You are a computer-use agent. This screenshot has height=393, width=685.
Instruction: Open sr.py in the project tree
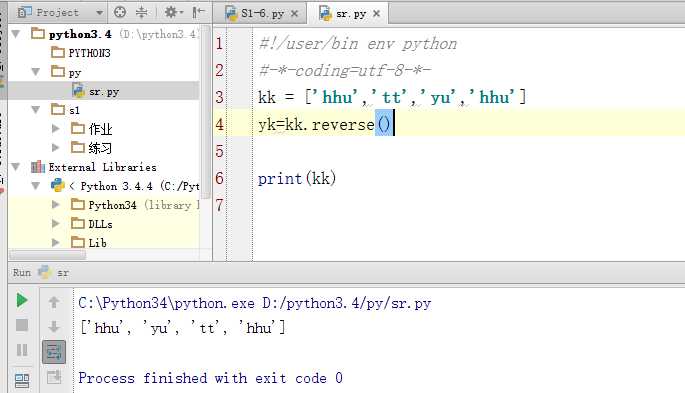point(104,92)
